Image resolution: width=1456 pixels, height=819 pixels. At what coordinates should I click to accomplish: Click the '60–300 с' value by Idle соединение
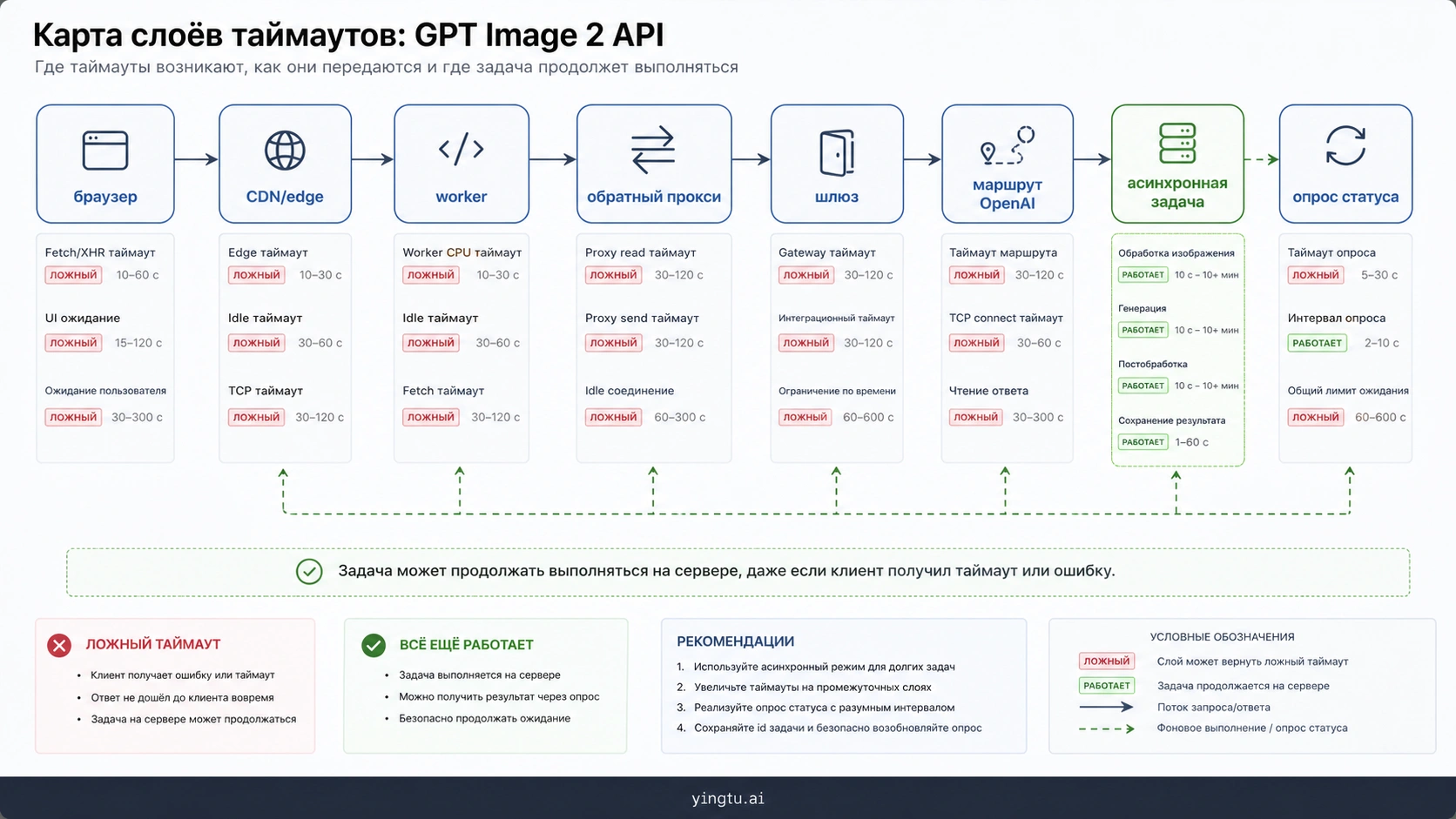pos(680,418)
